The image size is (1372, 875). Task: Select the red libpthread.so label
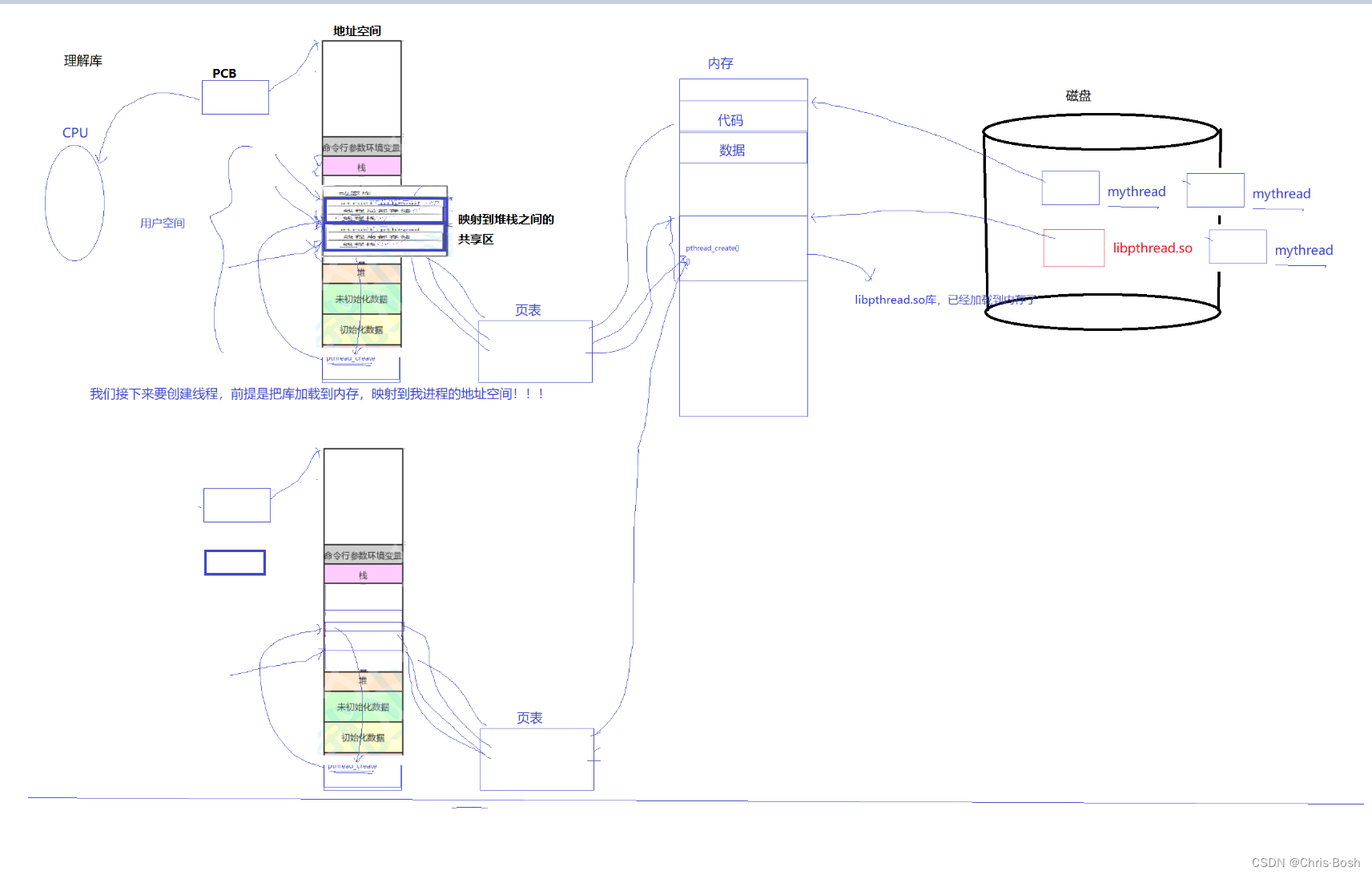pyautogui.click(x=1153, y=248)
